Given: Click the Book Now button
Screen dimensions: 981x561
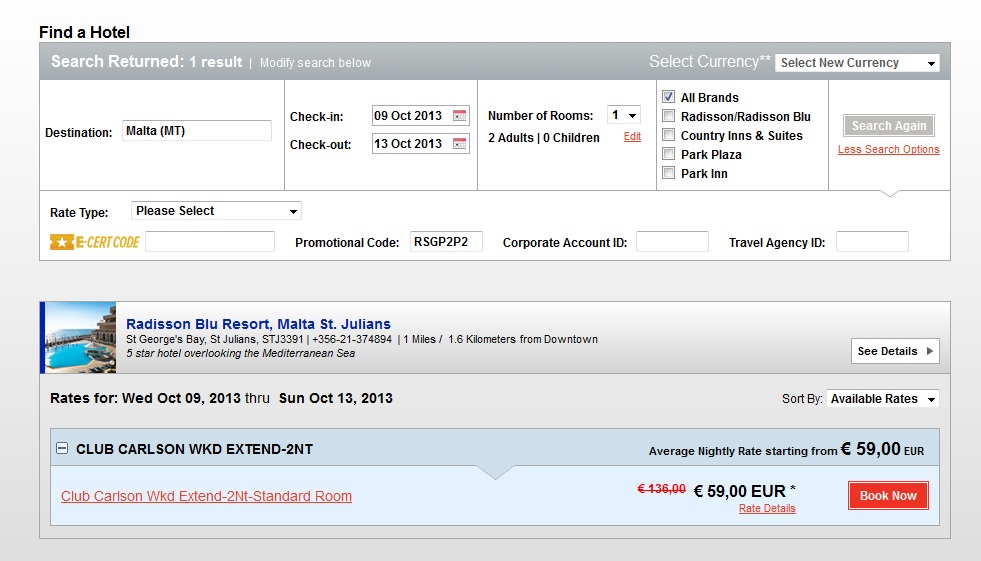Looking at the screenshot, I should pyautogui.click(x=888, y=495).
